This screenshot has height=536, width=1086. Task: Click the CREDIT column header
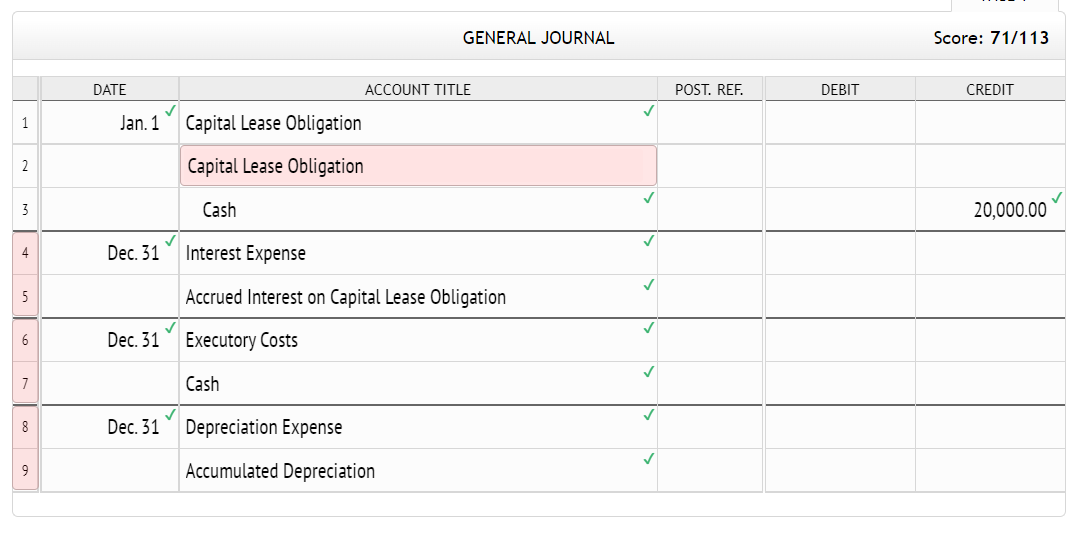tap(990, 89)
